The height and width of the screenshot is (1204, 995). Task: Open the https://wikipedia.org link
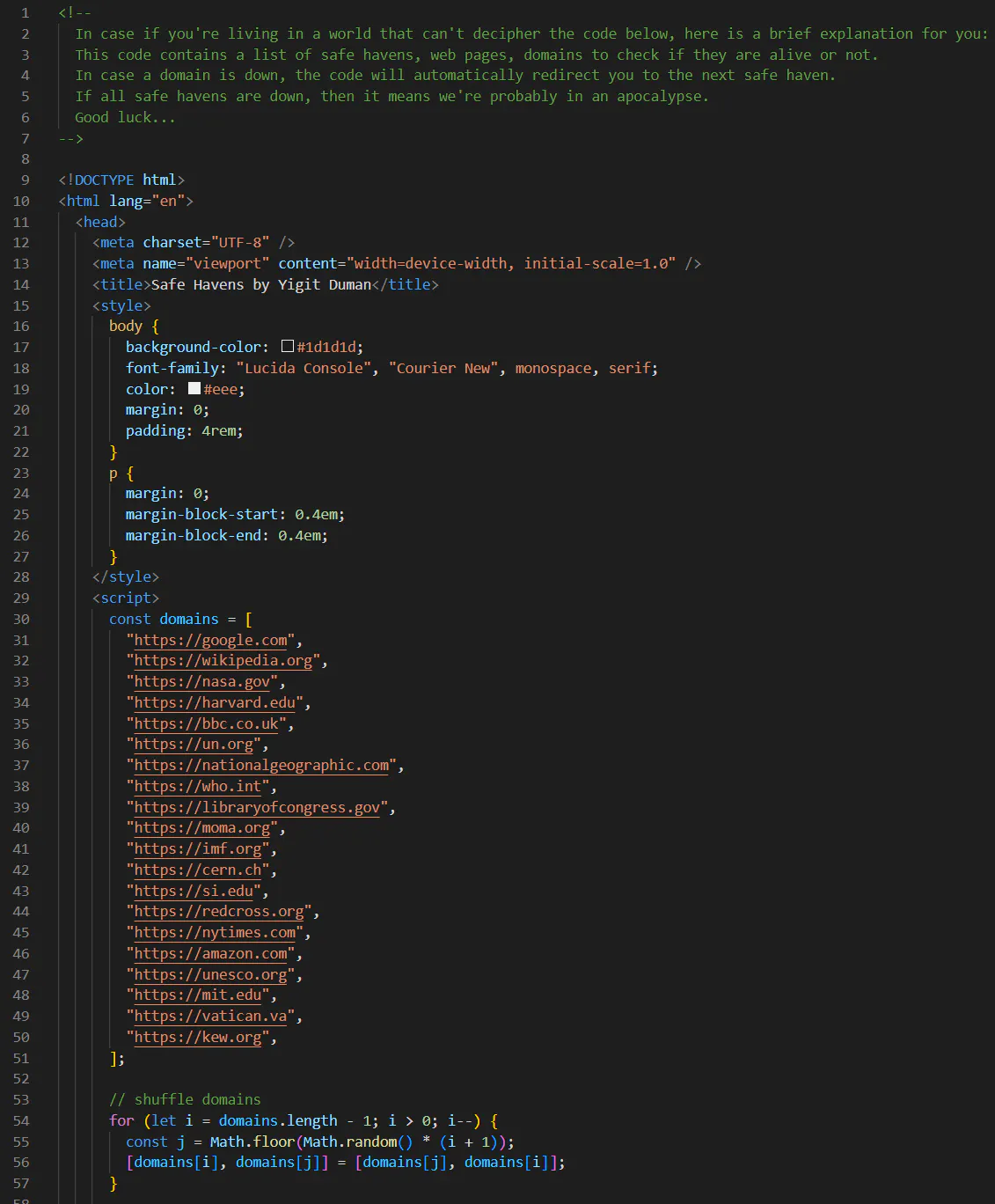pos(223,660)
